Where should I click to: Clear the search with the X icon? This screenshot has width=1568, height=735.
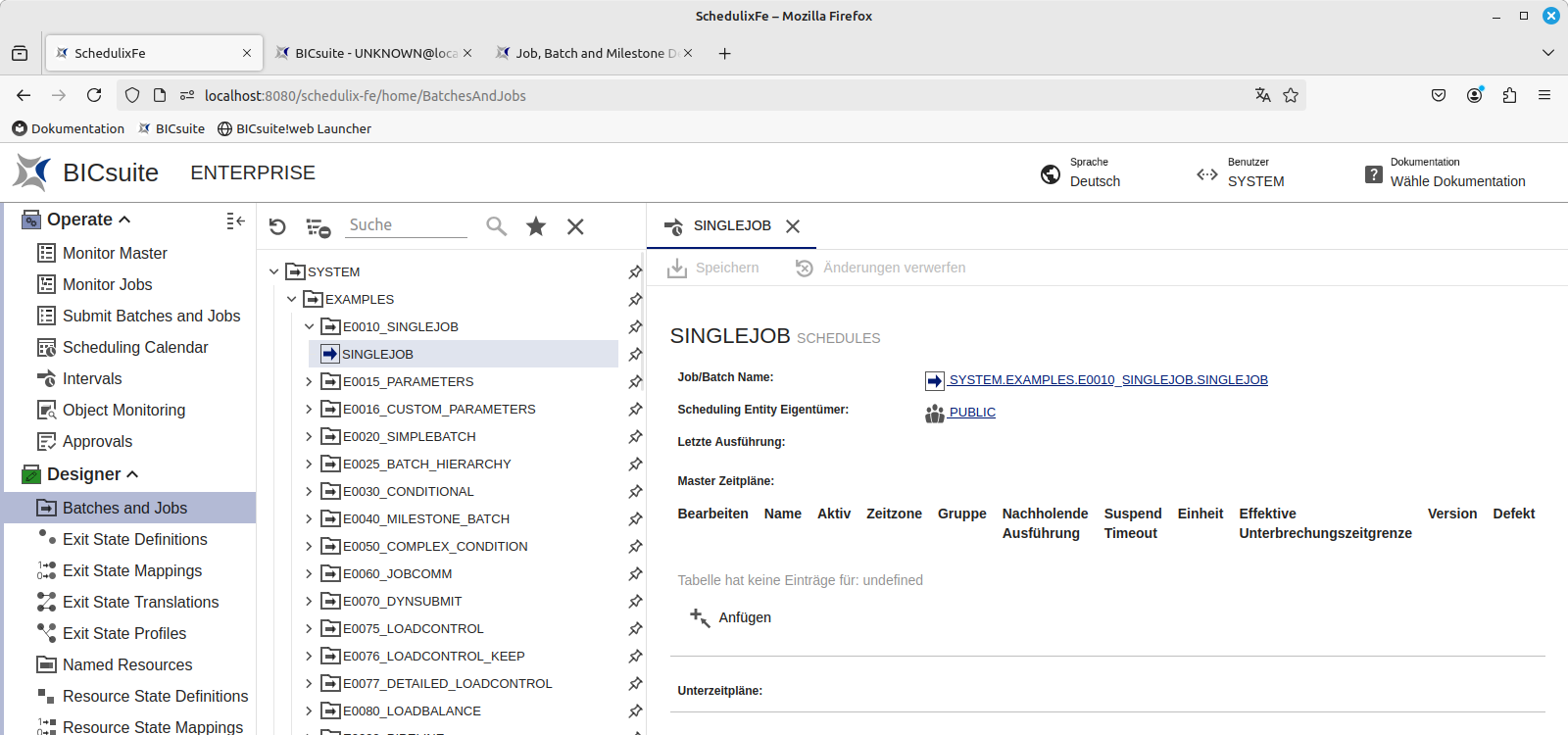click(x=575, y=226)
